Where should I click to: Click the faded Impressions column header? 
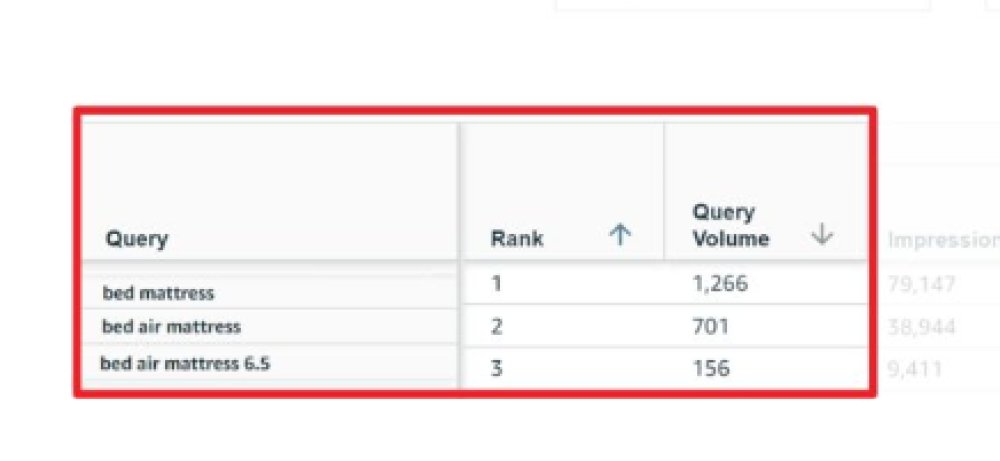[x=943, y=240]
